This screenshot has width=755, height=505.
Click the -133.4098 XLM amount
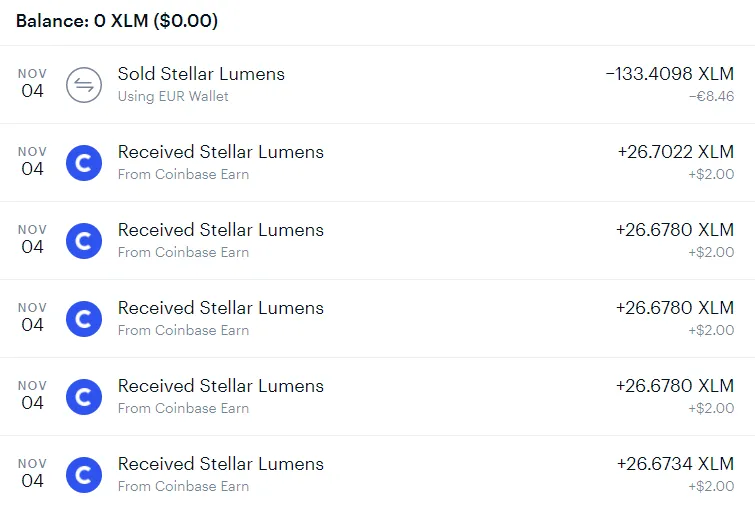pyautogui.click(x=670, y=74)
